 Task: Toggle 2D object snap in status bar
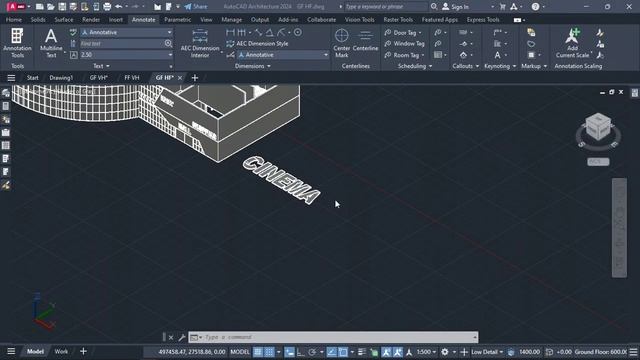343,351
